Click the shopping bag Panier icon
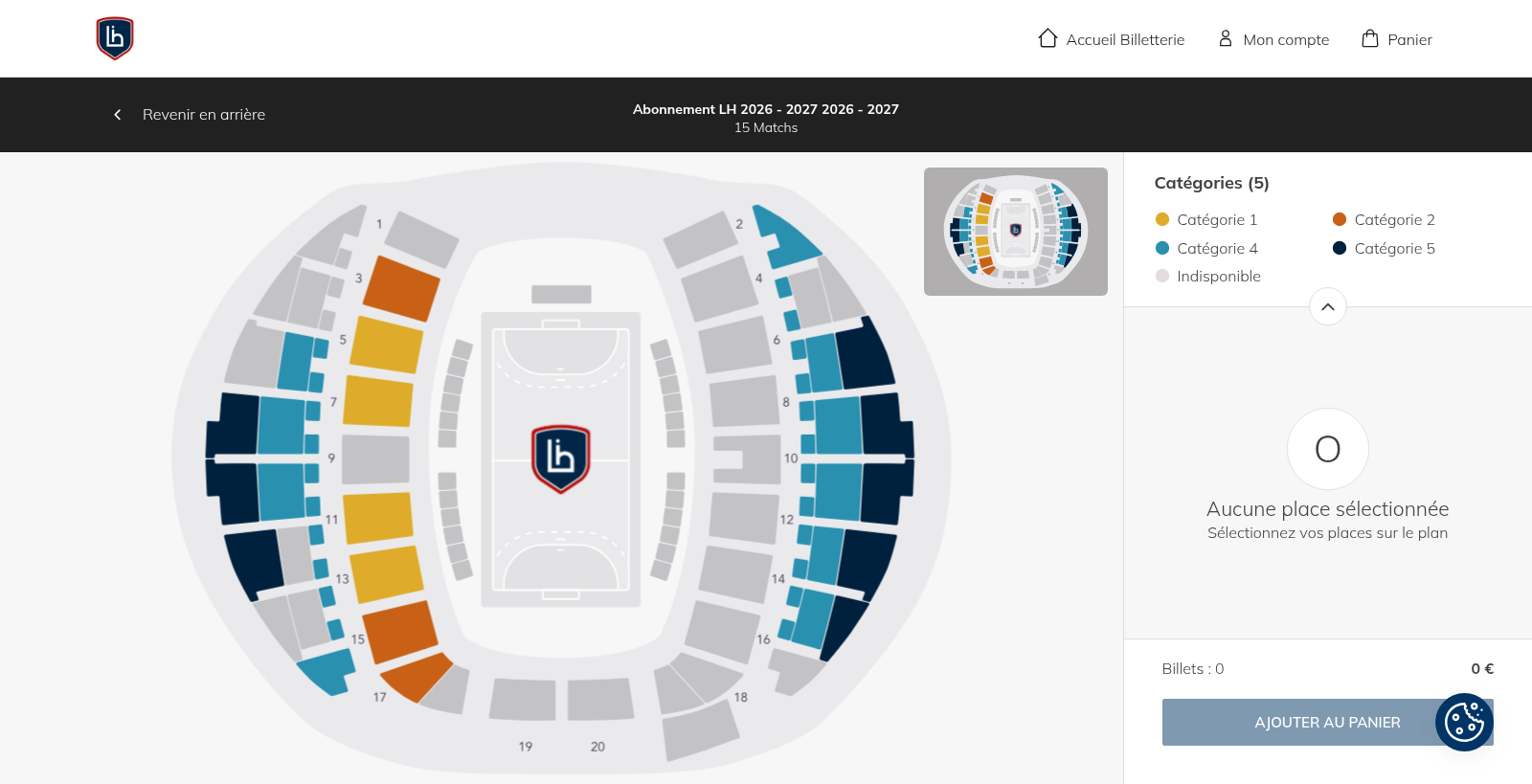Viewport: 1532px width, 784px height. (1370, 38)
